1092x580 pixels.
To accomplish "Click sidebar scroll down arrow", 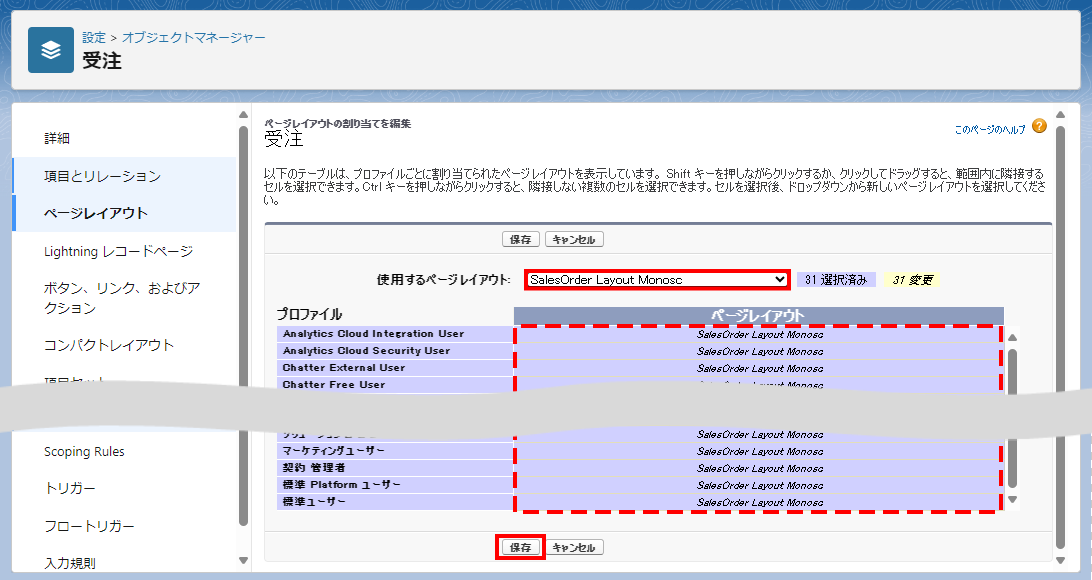I will tap(243, 560).
